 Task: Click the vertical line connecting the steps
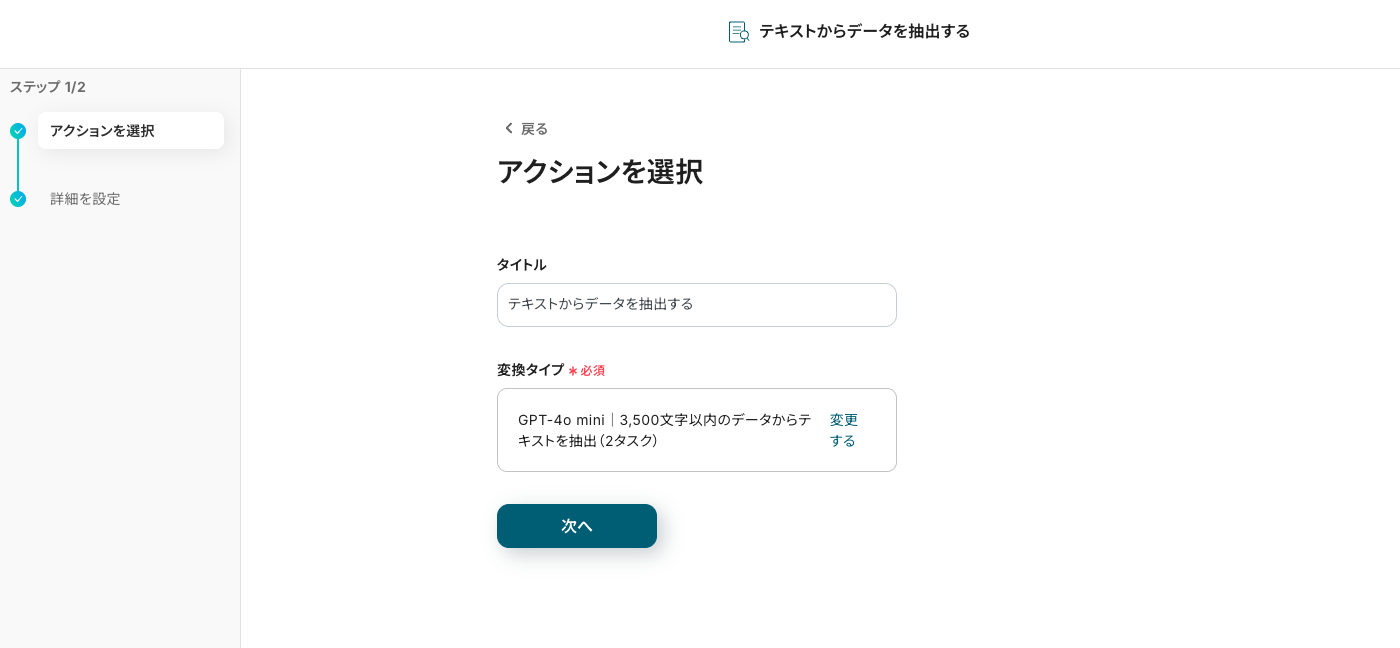(x=18, y=165)
